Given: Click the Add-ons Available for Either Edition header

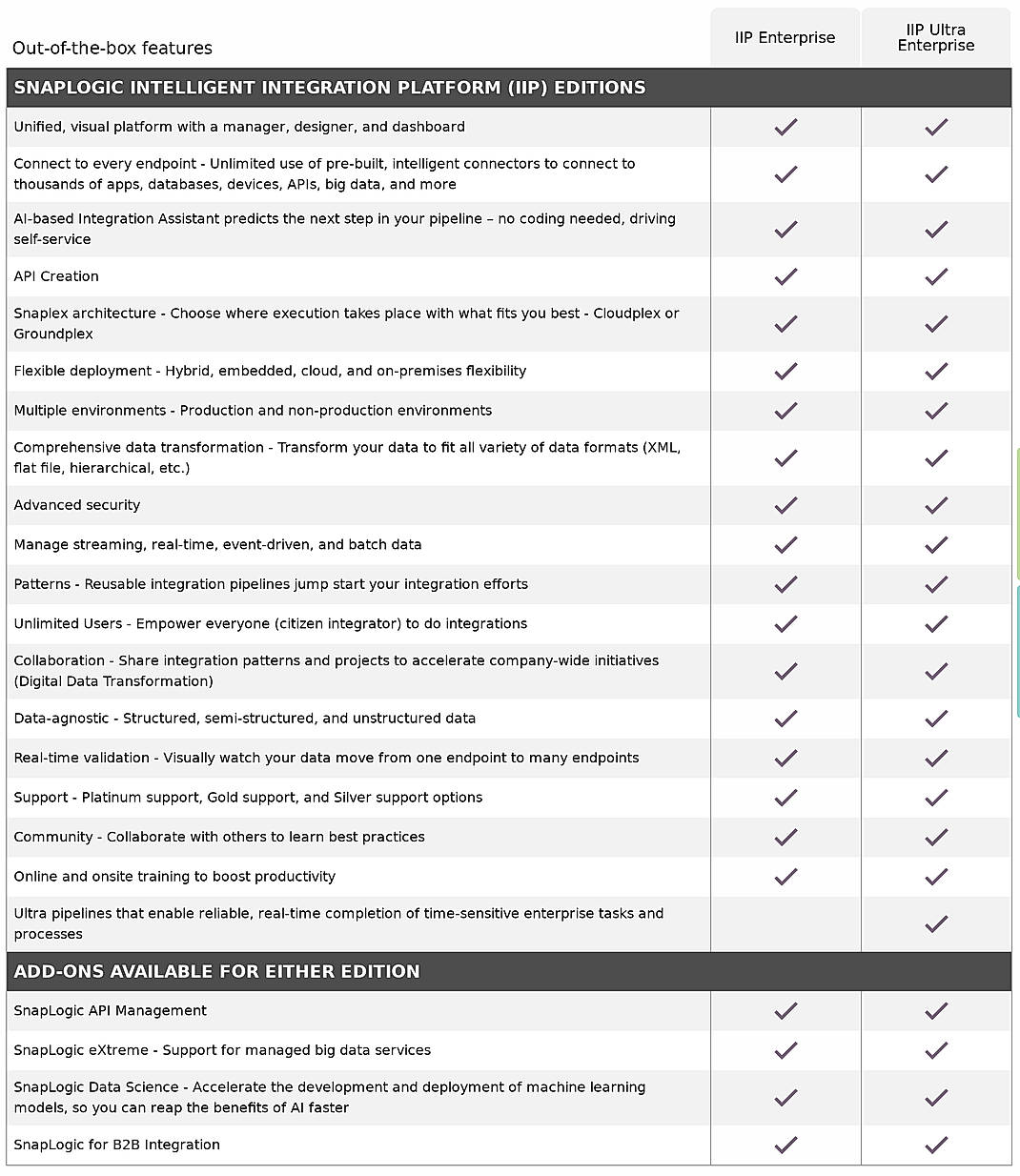Looking at the screenshot, I should [216, 971].
